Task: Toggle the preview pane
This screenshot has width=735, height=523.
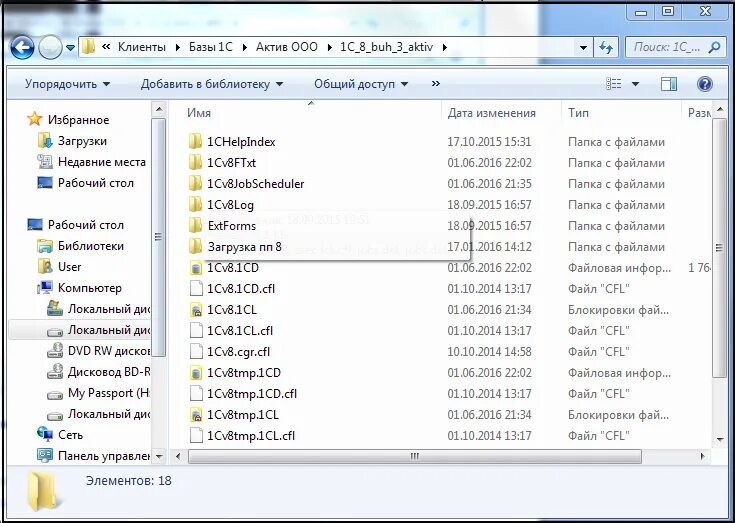Action: pos(669,84)
